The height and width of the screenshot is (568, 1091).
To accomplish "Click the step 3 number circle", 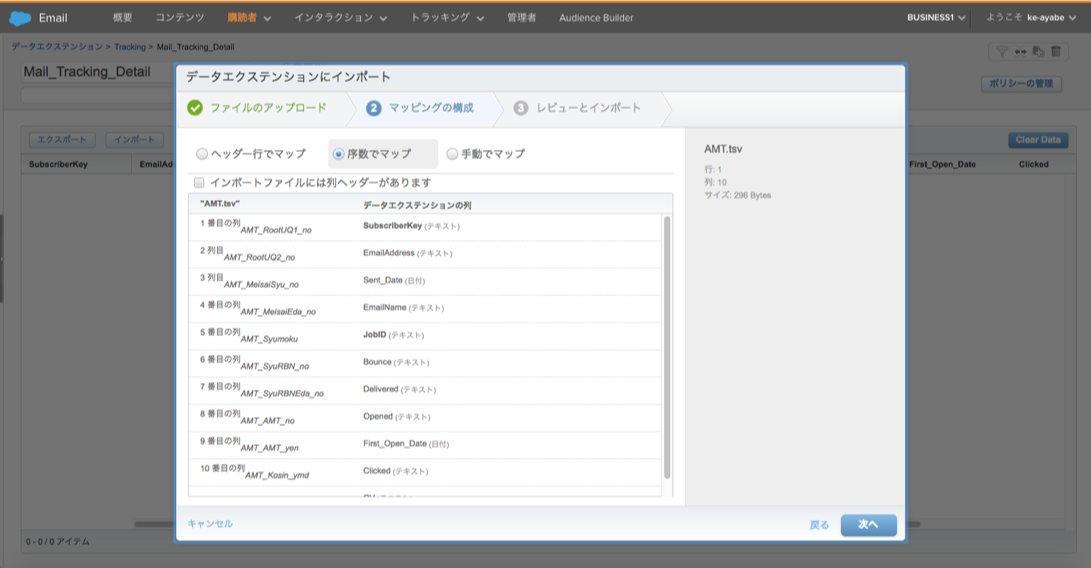I will click(x=520, y=108).
